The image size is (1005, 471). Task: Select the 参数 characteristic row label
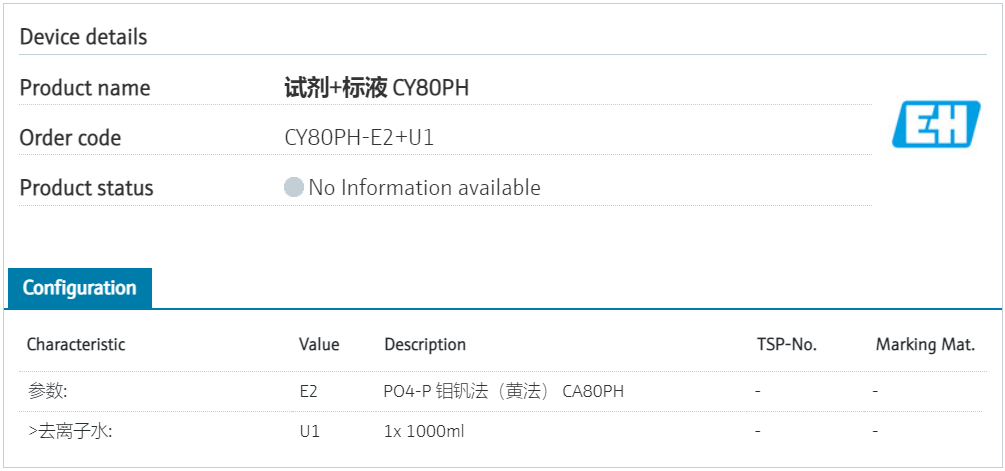[x=47, y=392]
